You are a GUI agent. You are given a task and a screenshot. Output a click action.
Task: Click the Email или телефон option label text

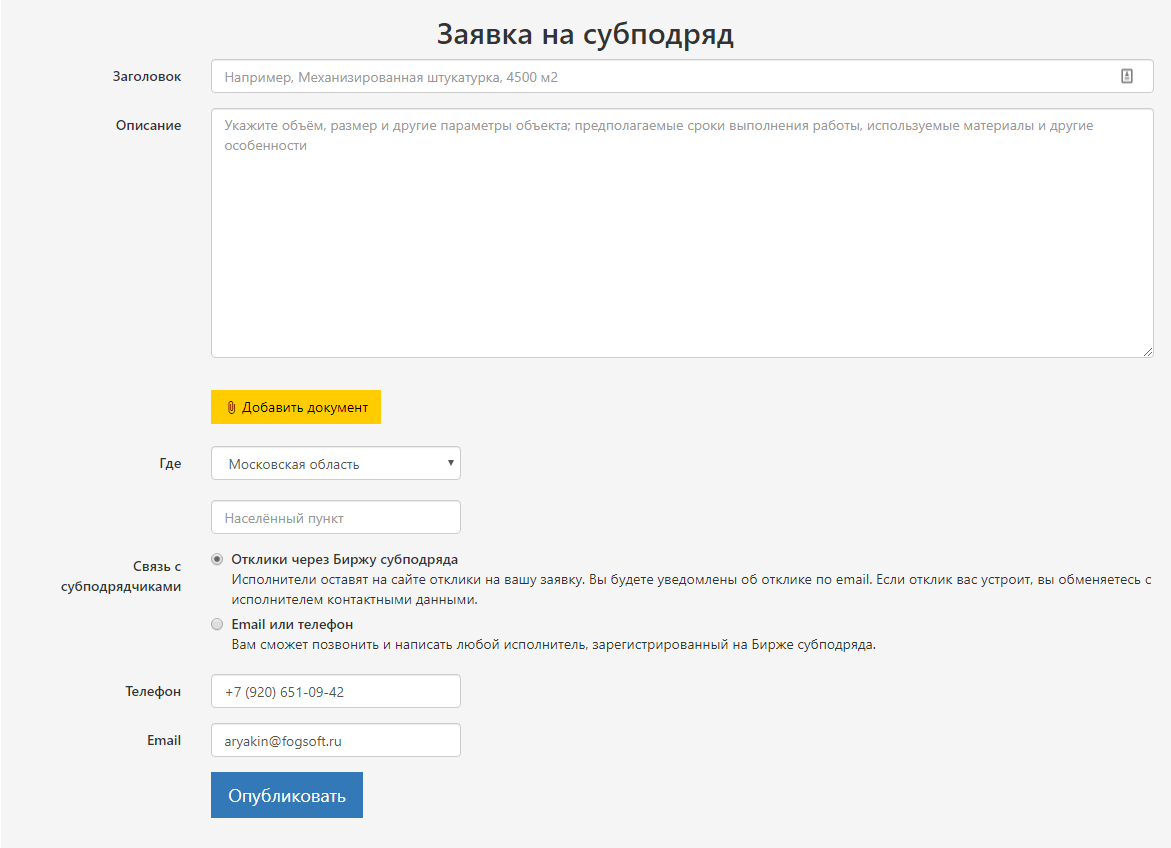tap(292, 625)
